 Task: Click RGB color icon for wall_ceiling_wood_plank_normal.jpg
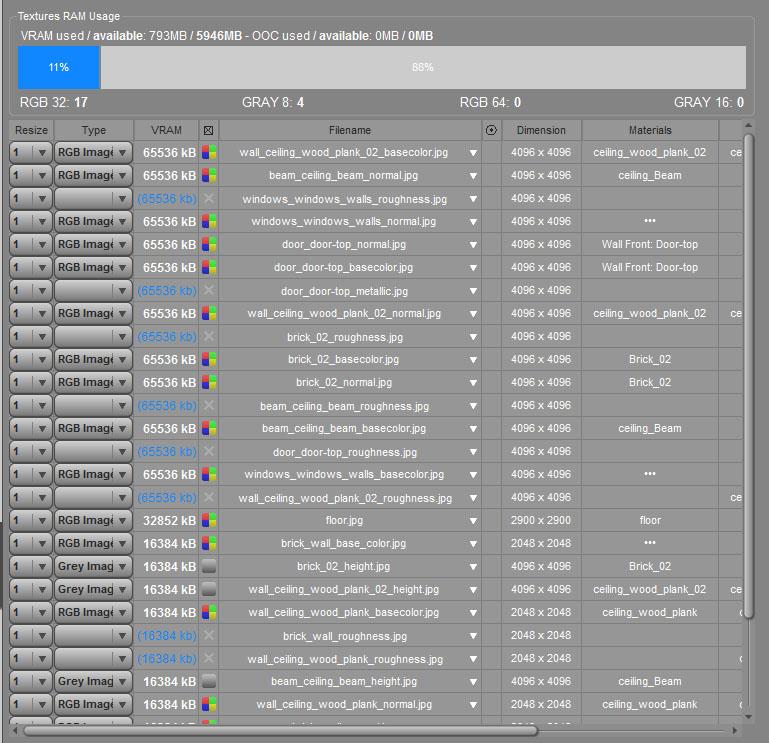coord(209,704)
